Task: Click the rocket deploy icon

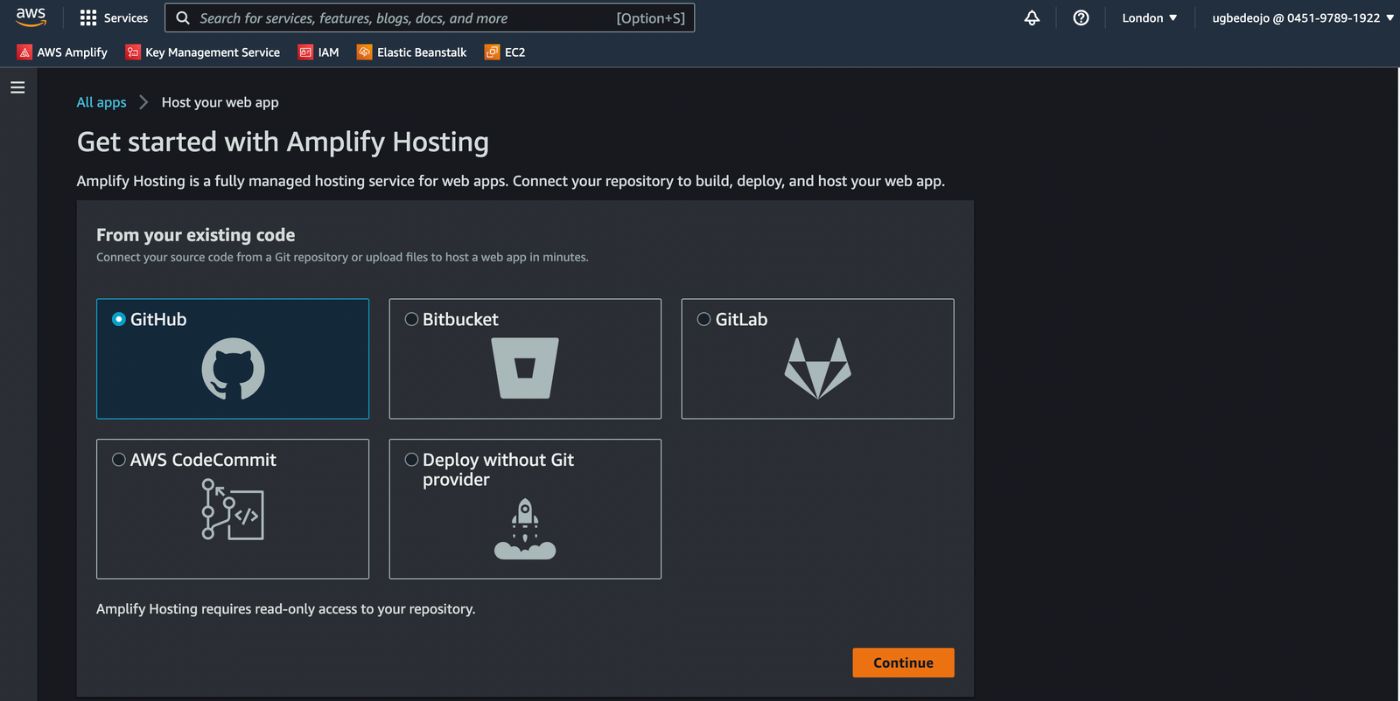Action: [525, 529]
